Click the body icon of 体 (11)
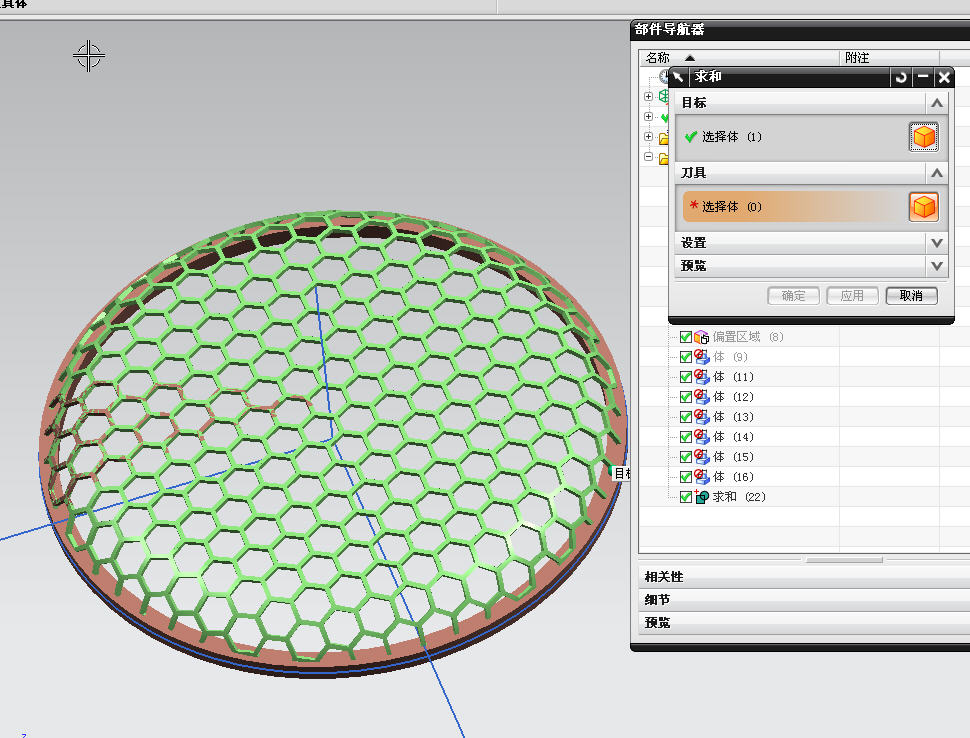970x738 pixels. [x=701, y=377]
